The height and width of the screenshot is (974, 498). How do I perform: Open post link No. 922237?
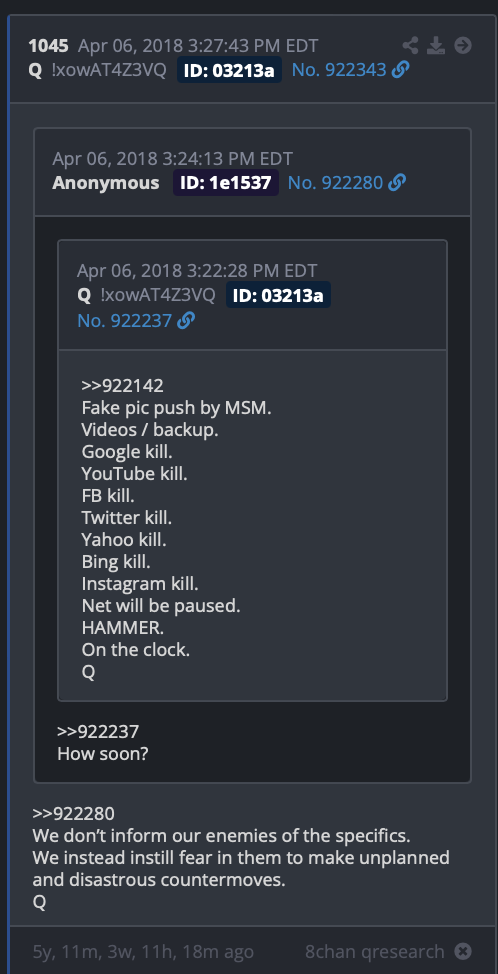124,321
